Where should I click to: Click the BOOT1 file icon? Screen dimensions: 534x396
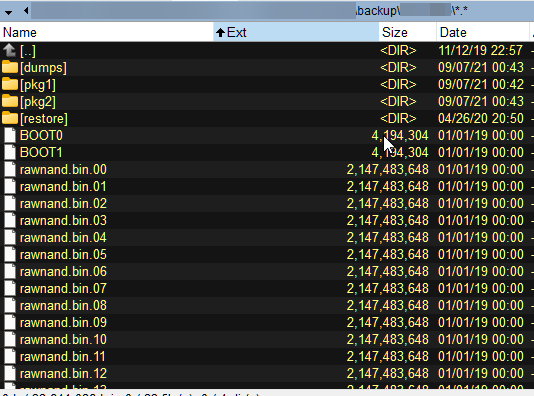[10, 153]
